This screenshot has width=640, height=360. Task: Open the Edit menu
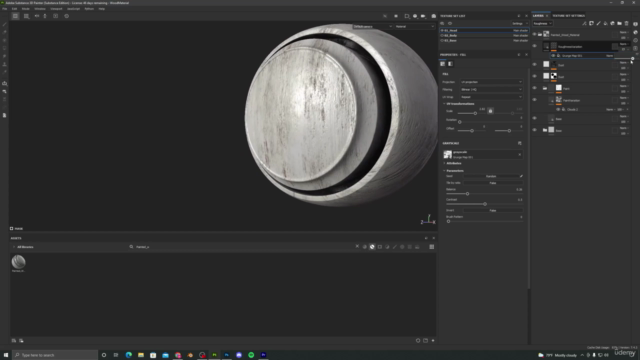[14, 9]
